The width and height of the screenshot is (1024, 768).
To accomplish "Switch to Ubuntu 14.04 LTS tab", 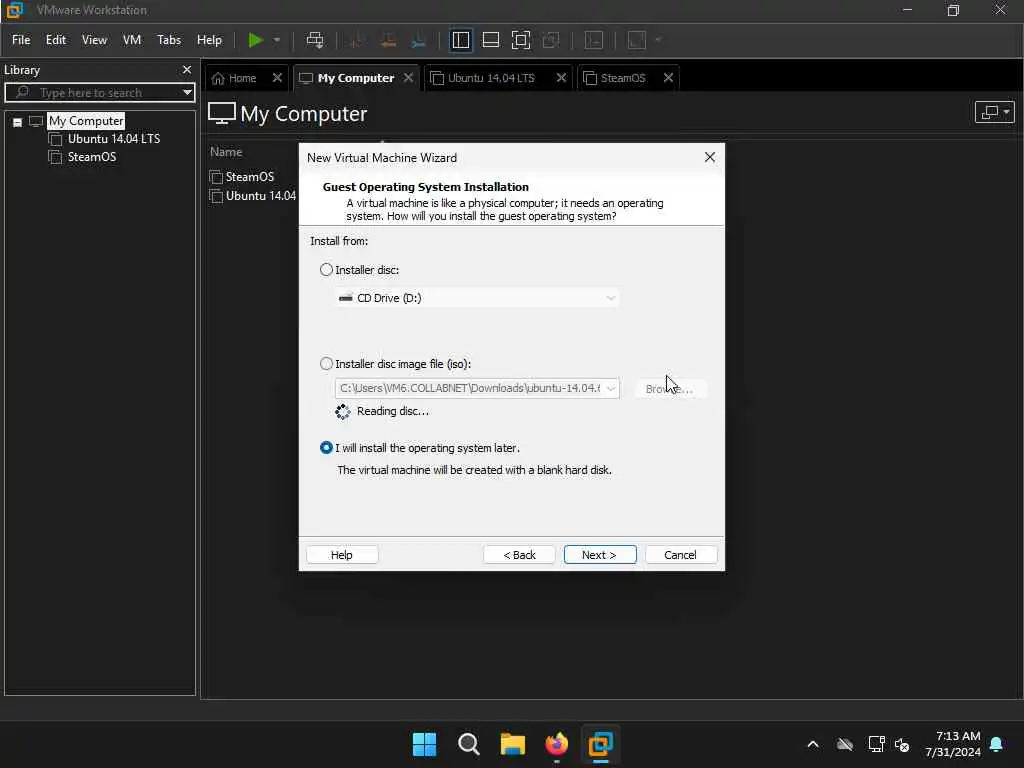I will click(x=490, y=78).
